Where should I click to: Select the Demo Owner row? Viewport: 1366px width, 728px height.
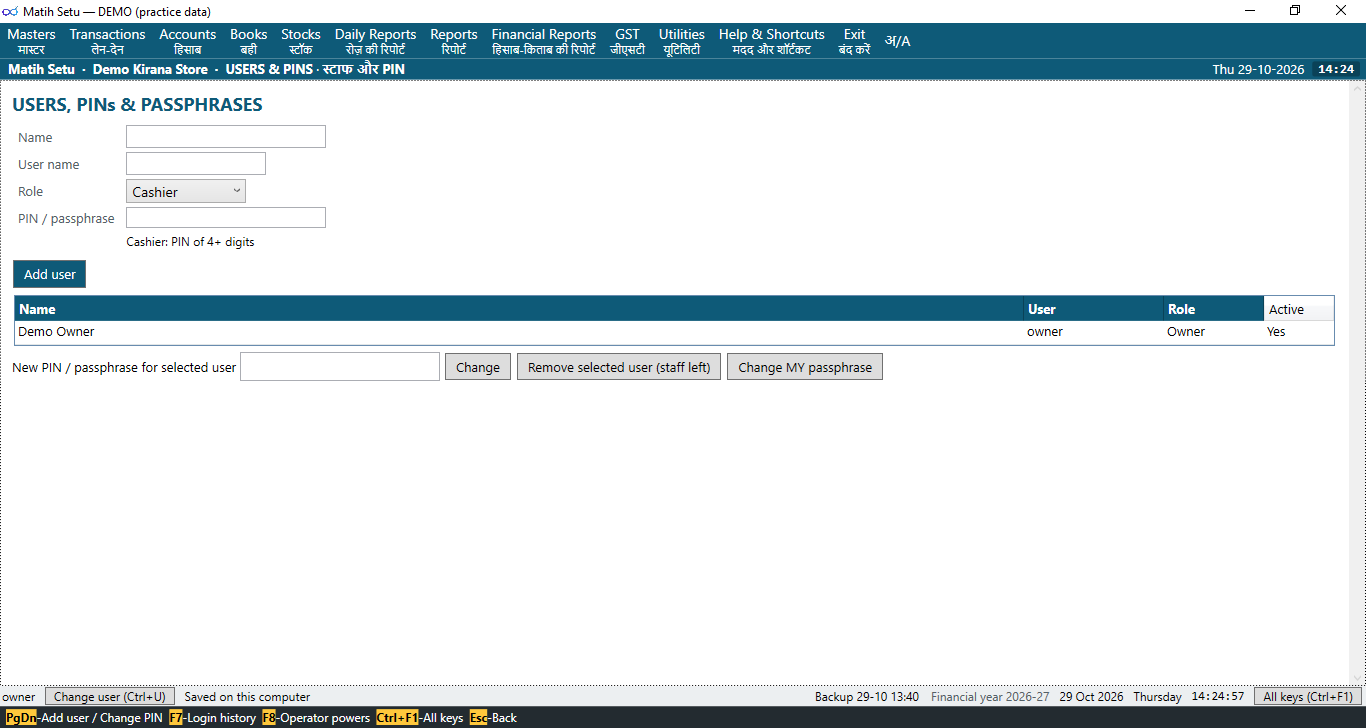[x=674, y=332]
